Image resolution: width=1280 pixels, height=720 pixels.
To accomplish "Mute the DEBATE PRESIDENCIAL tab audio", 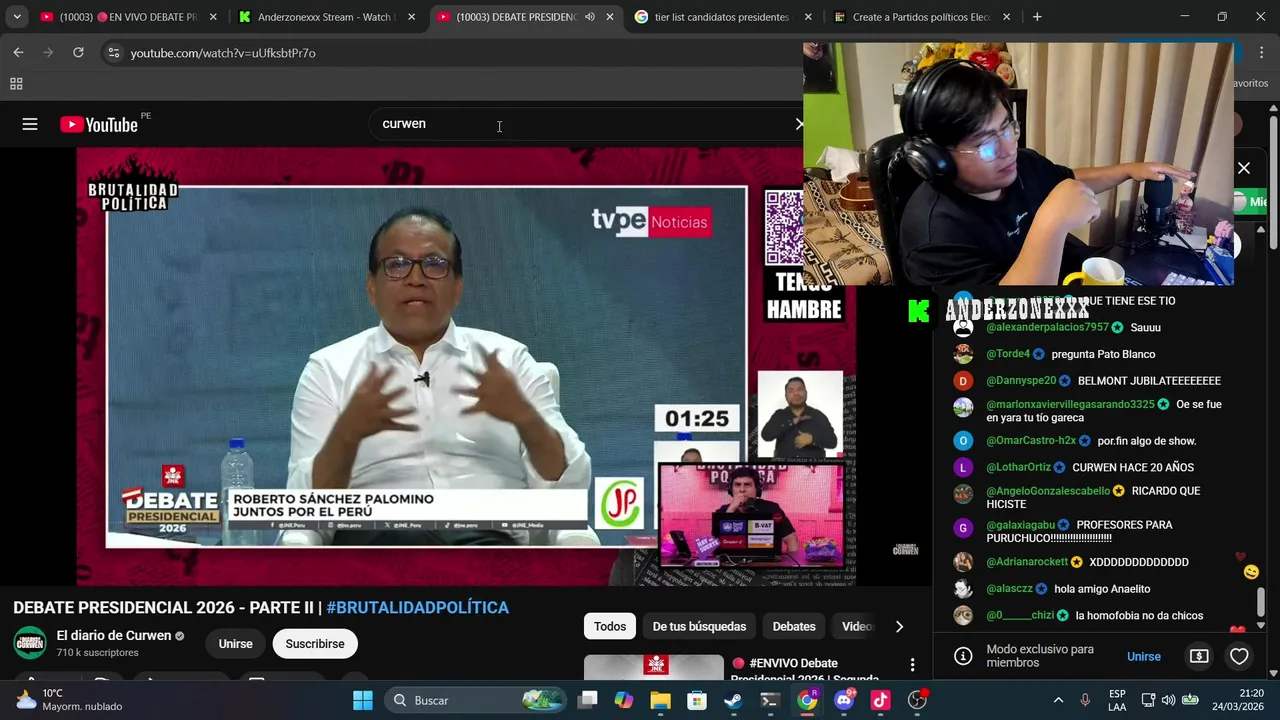I will point(589,17).
